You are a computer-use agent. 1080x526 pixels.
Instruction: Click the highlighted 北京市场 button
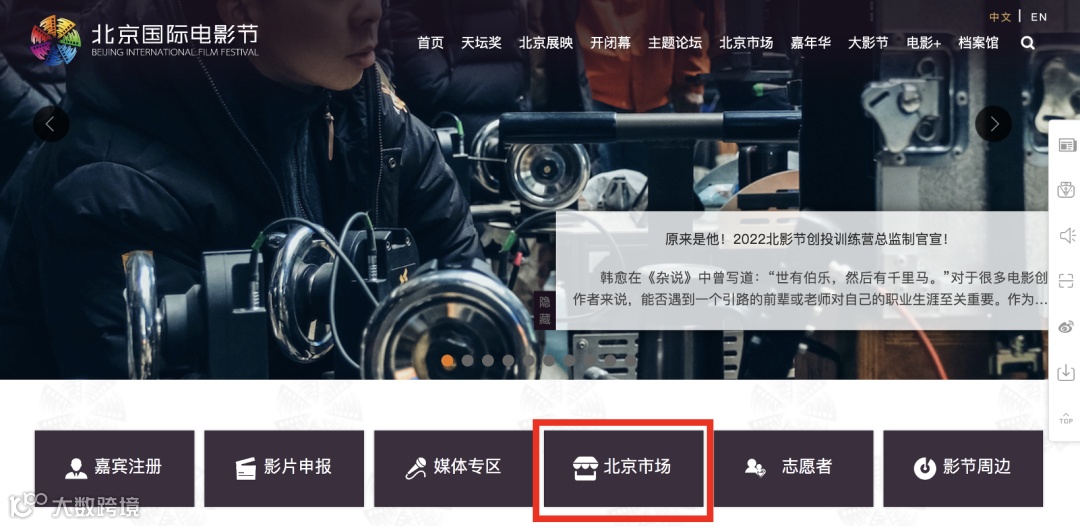tap(624, 468)
